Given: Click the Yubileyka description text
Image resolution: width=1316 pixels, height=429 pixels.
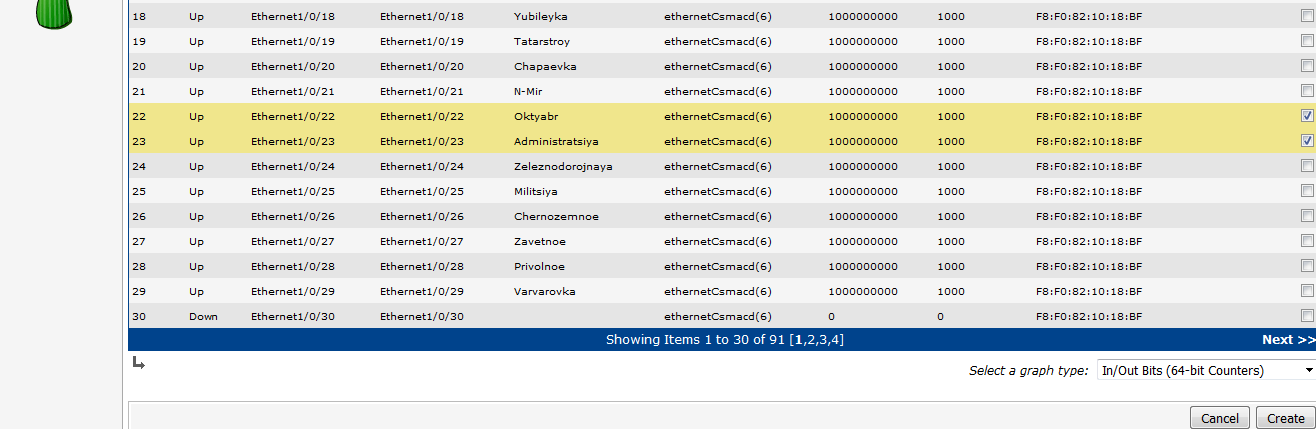Looking at the screenshot, I should tap(539, 16).
